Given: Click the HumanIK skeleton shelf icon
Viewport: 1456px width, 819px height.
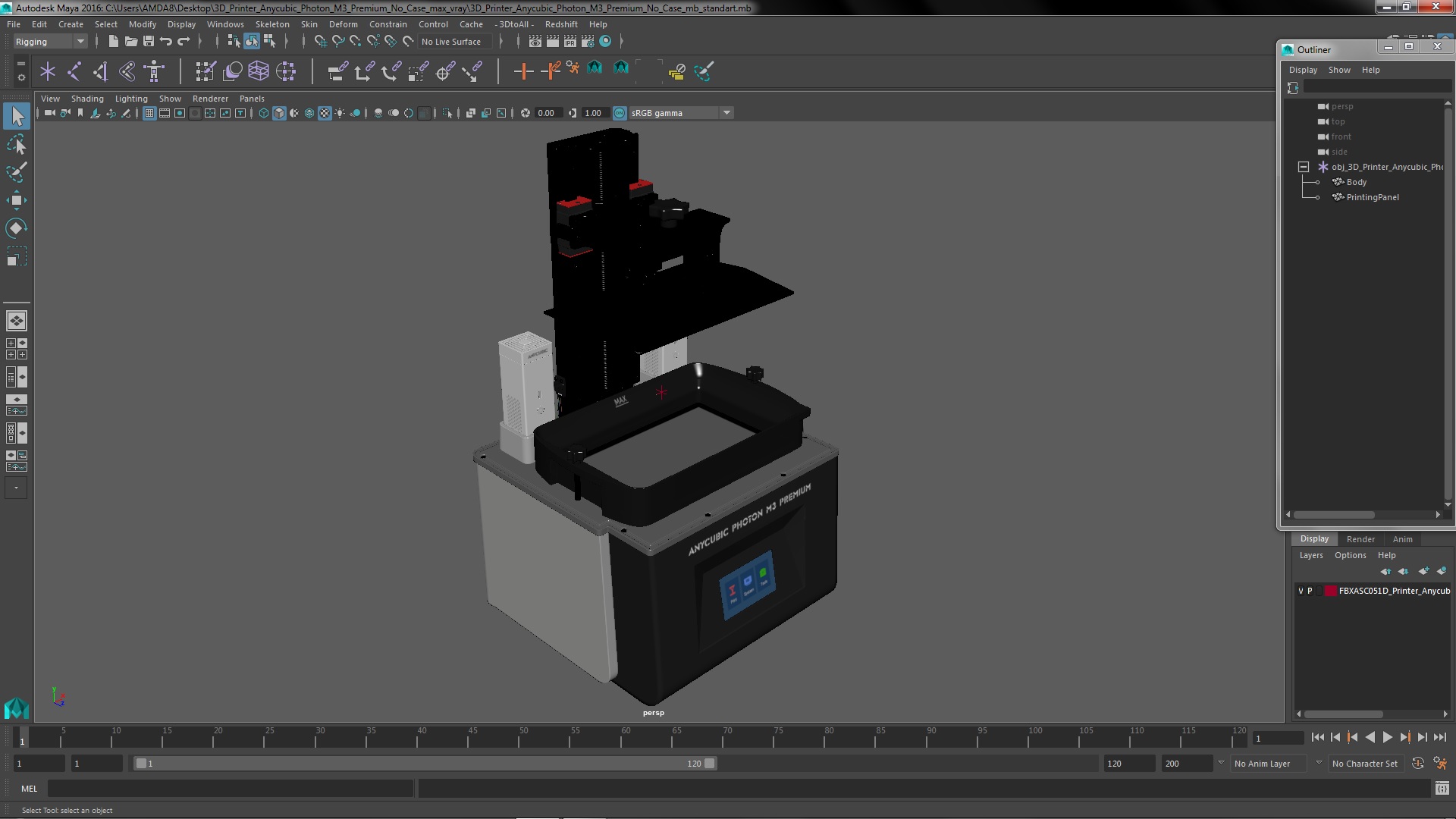Looking at the screenshot, I should (x=154, y=71).
